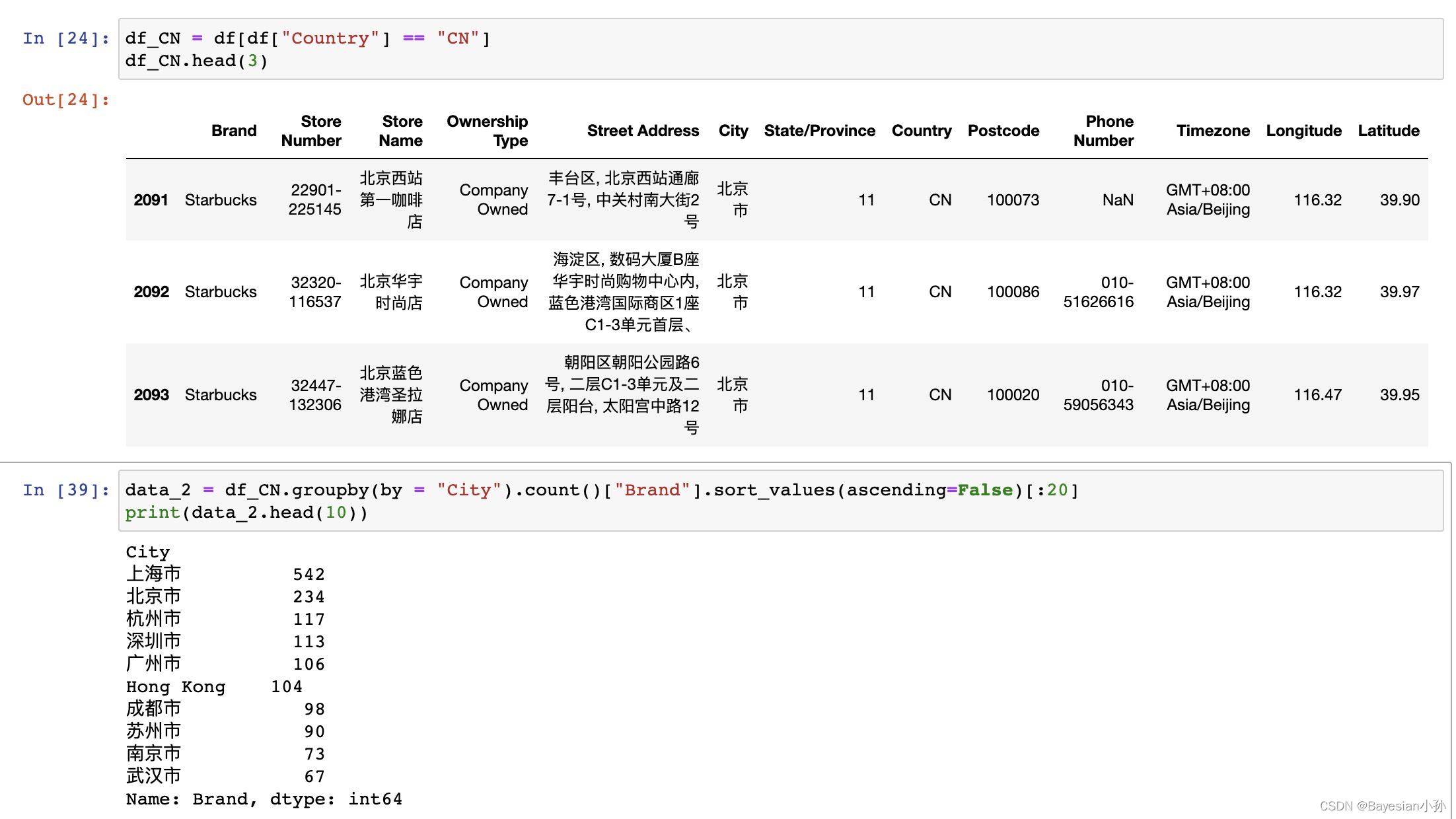Click postcode 100020
The width and height of the screenshot is (1456, 819).
[1013, 395]
